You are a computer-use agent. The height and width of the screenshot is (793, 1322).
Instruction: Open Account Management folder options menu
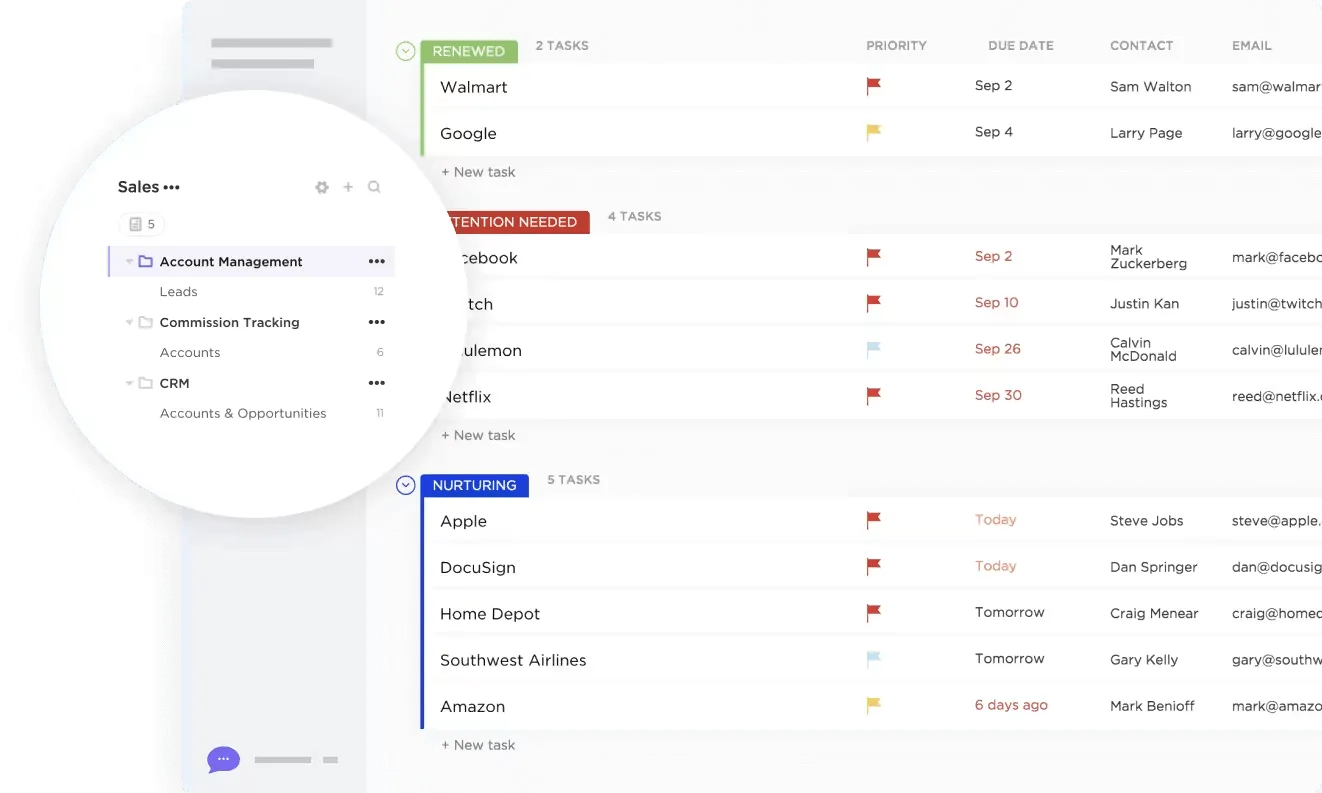tap(376, 262)
